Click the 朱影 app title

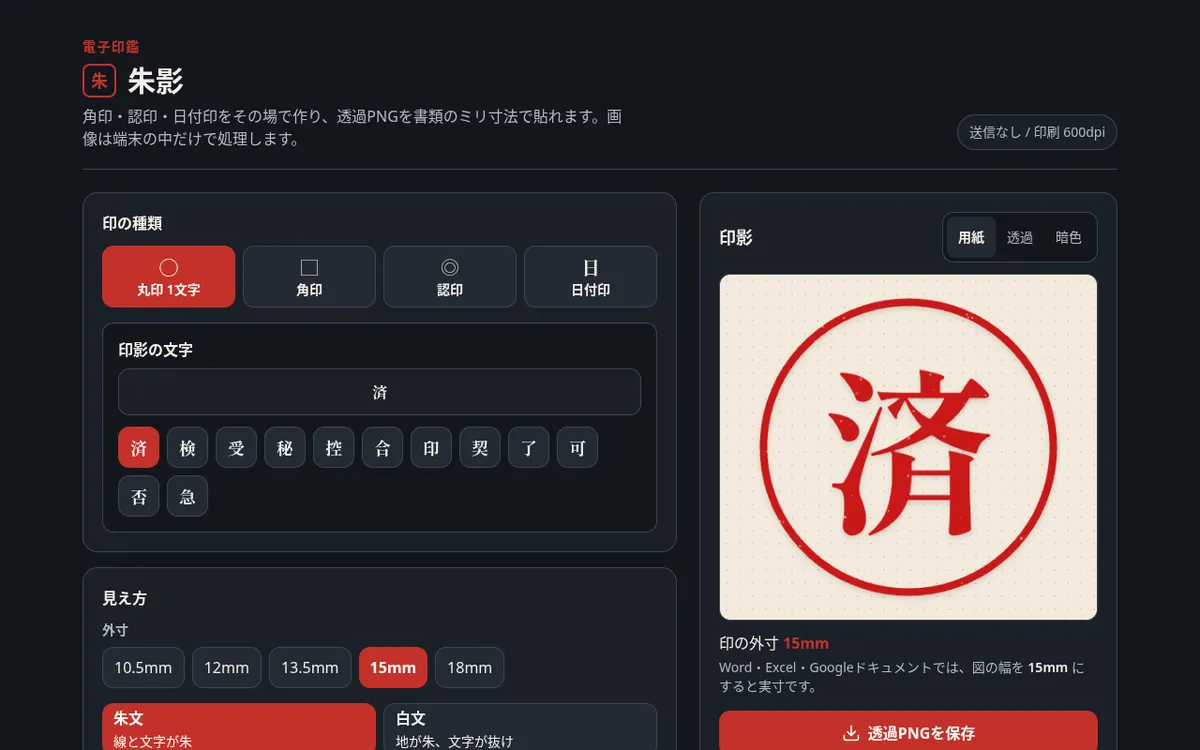[156, 81]
